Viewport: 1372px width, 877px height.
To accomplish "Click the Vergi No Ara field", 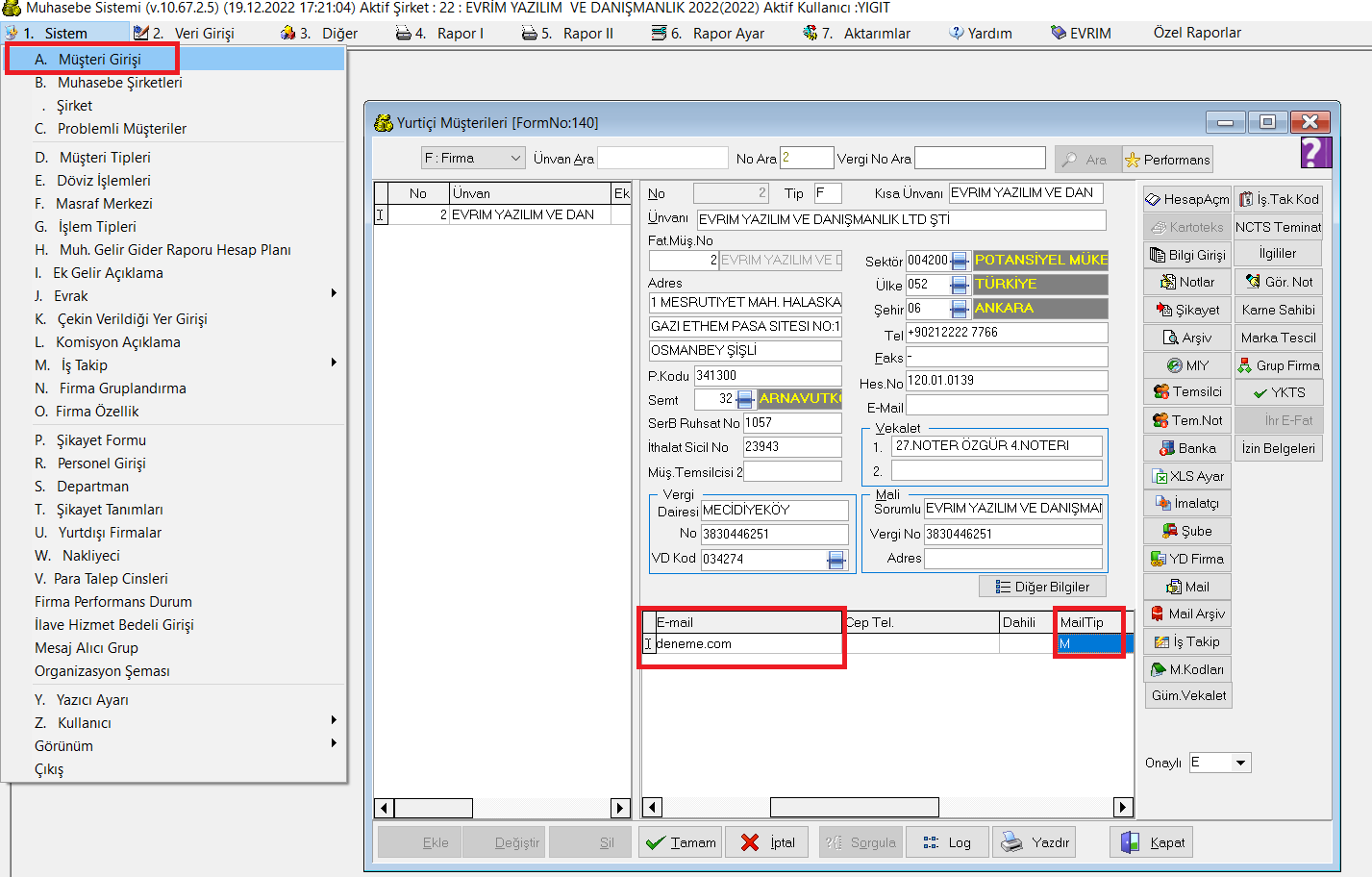I will pos(980,159).
